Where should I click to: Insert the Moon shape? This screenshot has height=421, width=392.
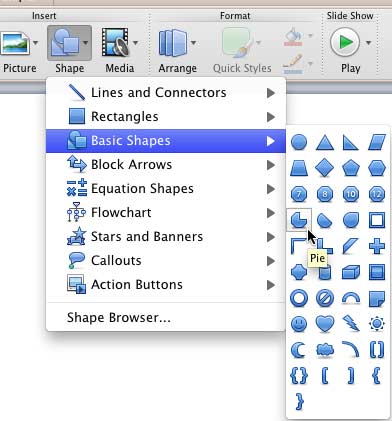click(298, 350)
